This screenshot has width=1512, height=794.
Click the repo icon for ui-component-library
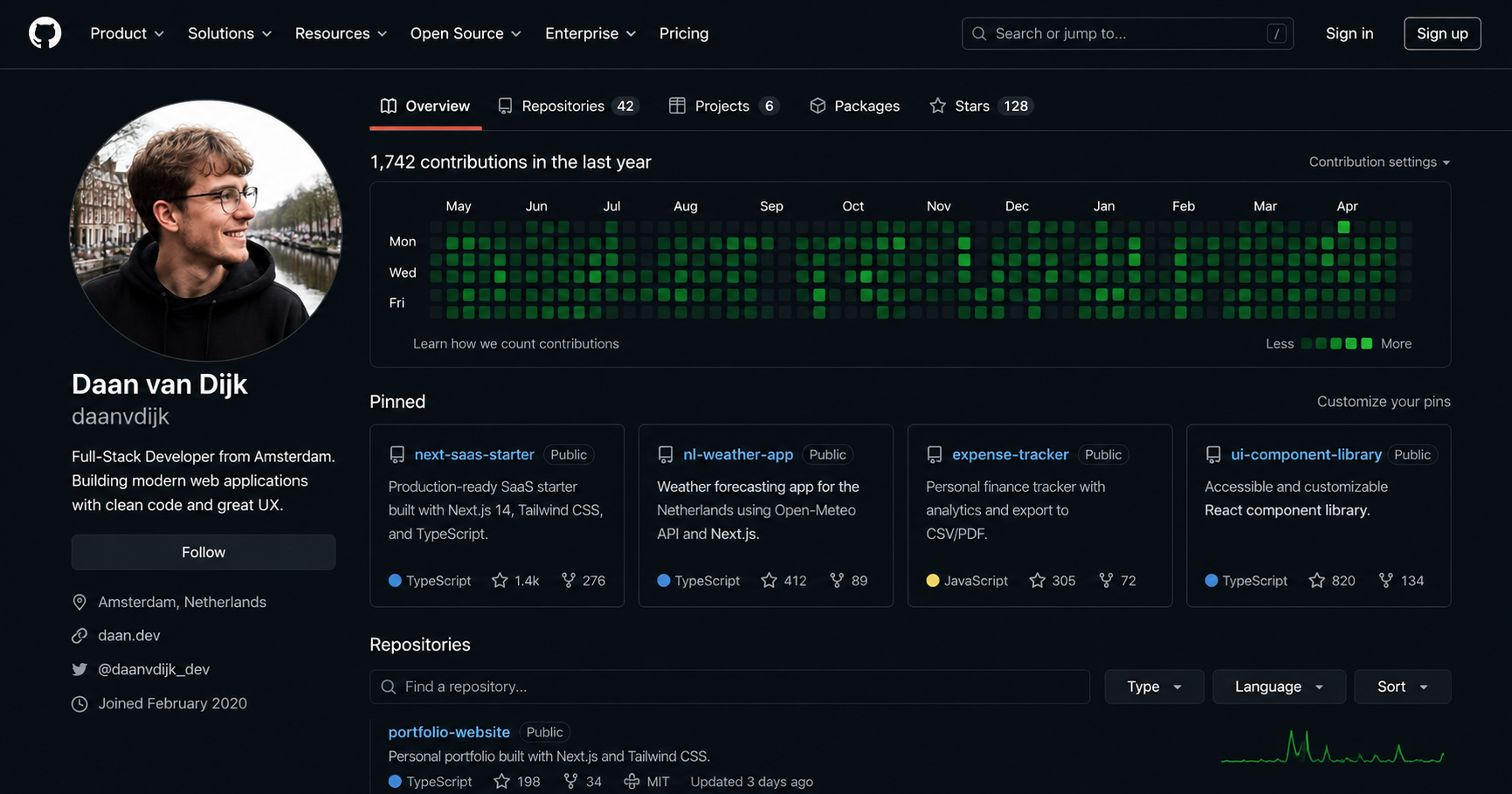tap(1213, 454)
